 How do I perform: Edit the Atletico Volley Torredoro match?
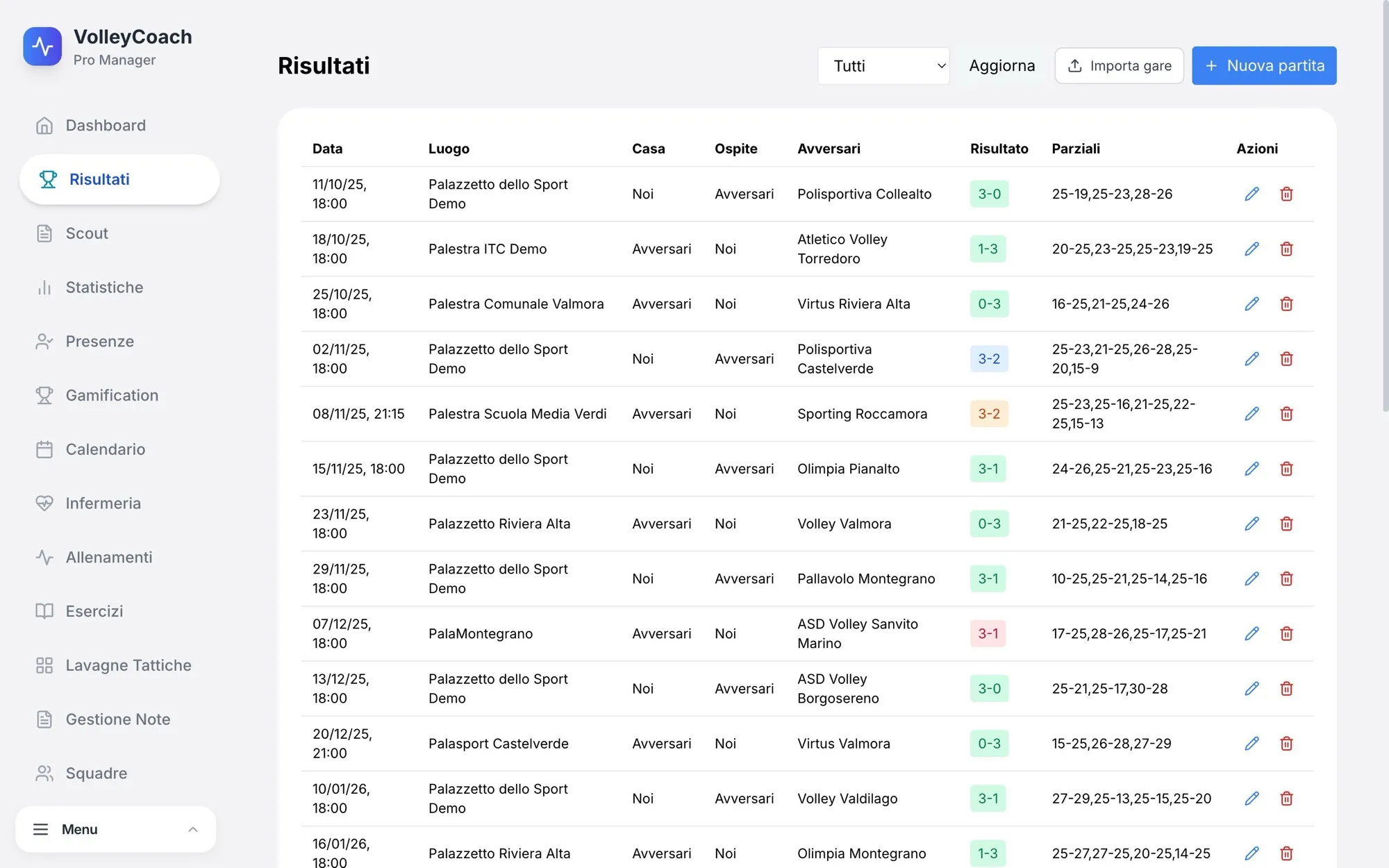coord(1251,249)
